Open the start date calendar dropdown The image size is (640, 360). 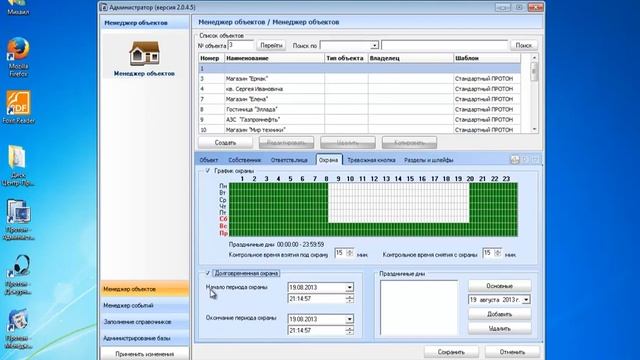349,287
